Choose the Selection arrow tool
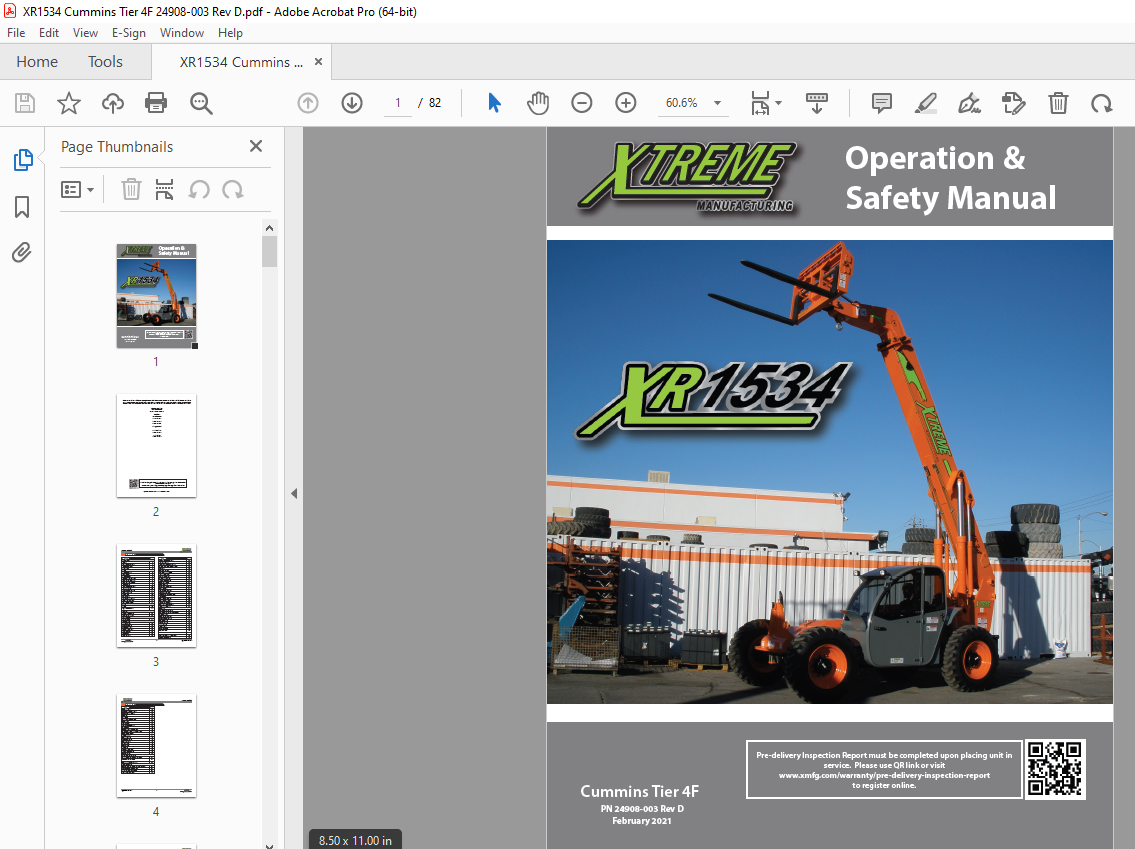 pos(494,103)
